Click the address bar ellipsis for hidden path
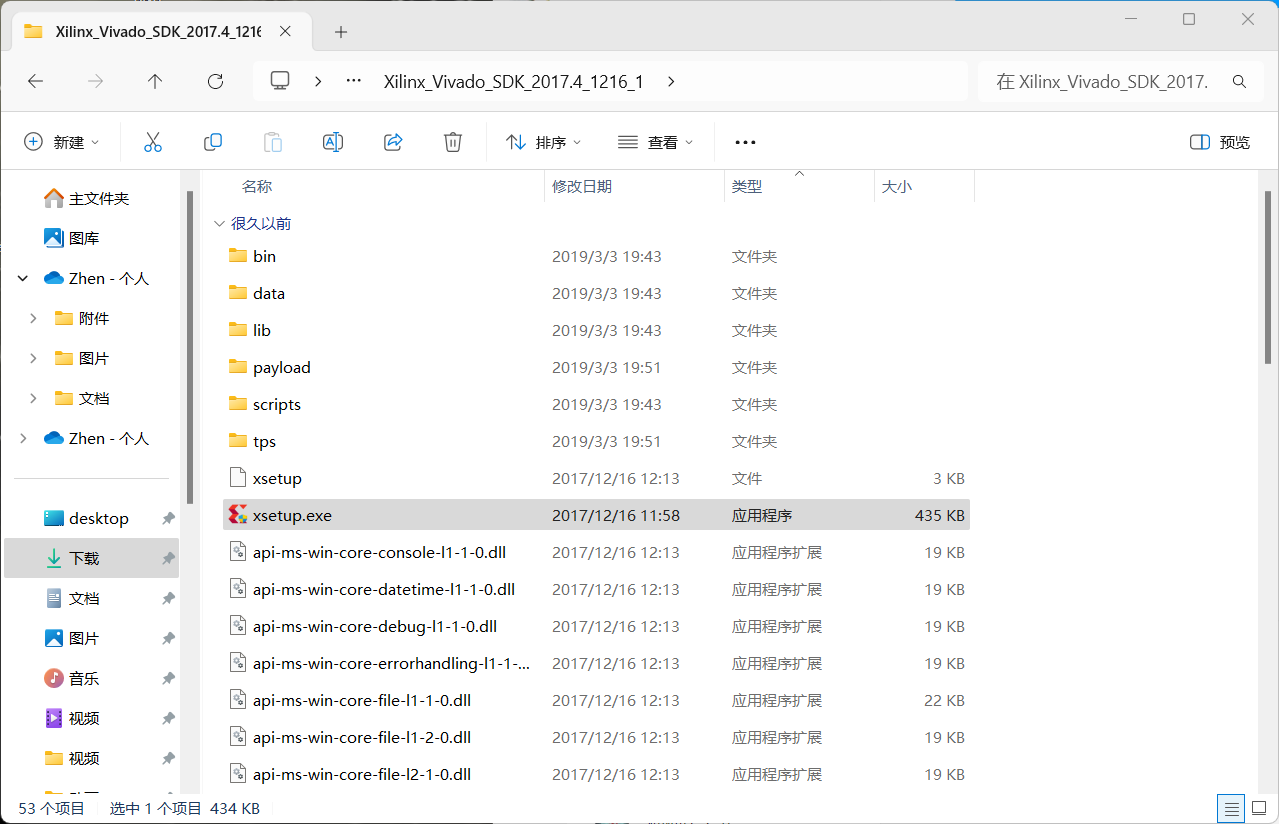The height and width of the screenshot is (824, 1279). point(353,82)
